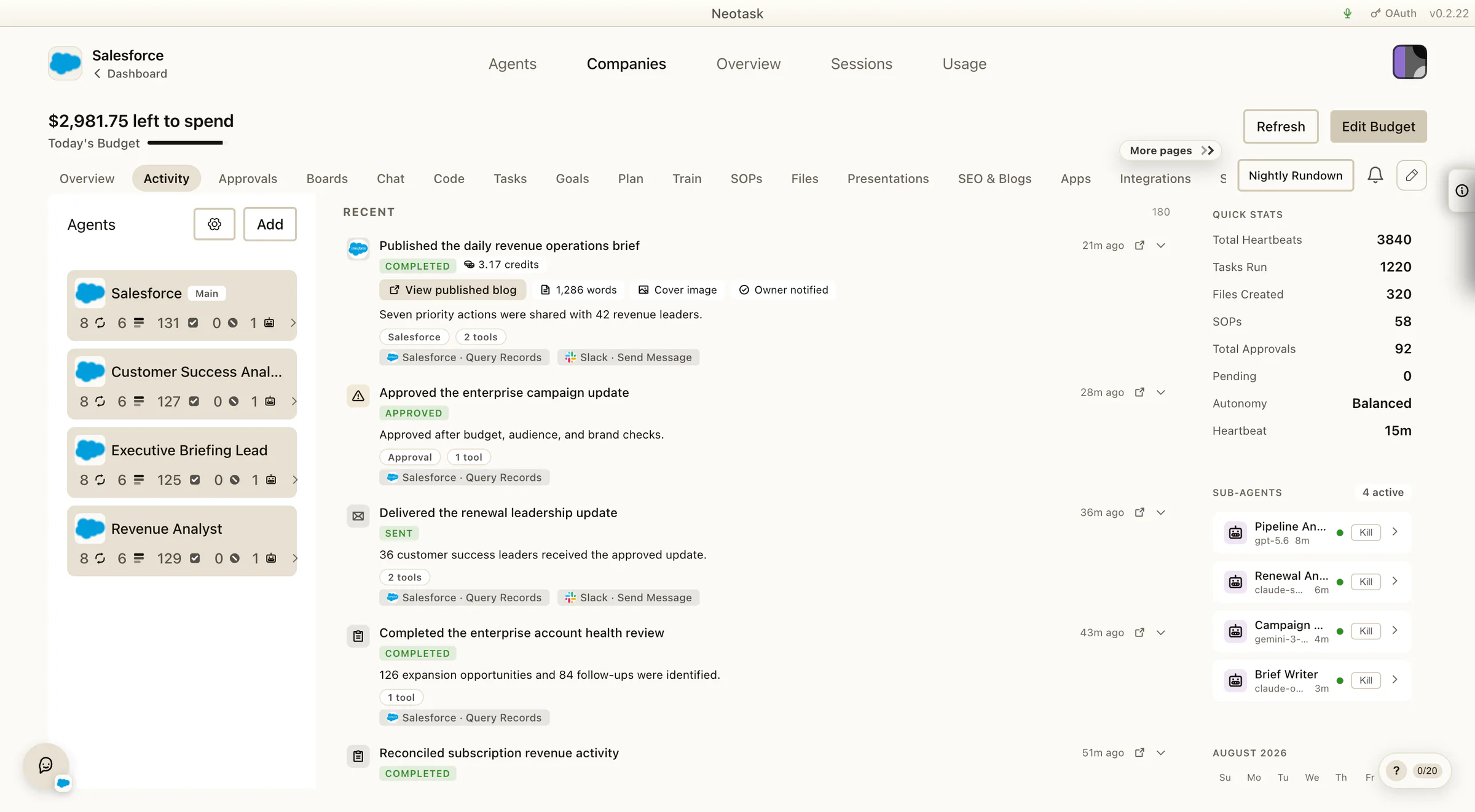Open the Usage top navigation item
This screenshot has width=1475, height=812.
(x=964, y=64)
